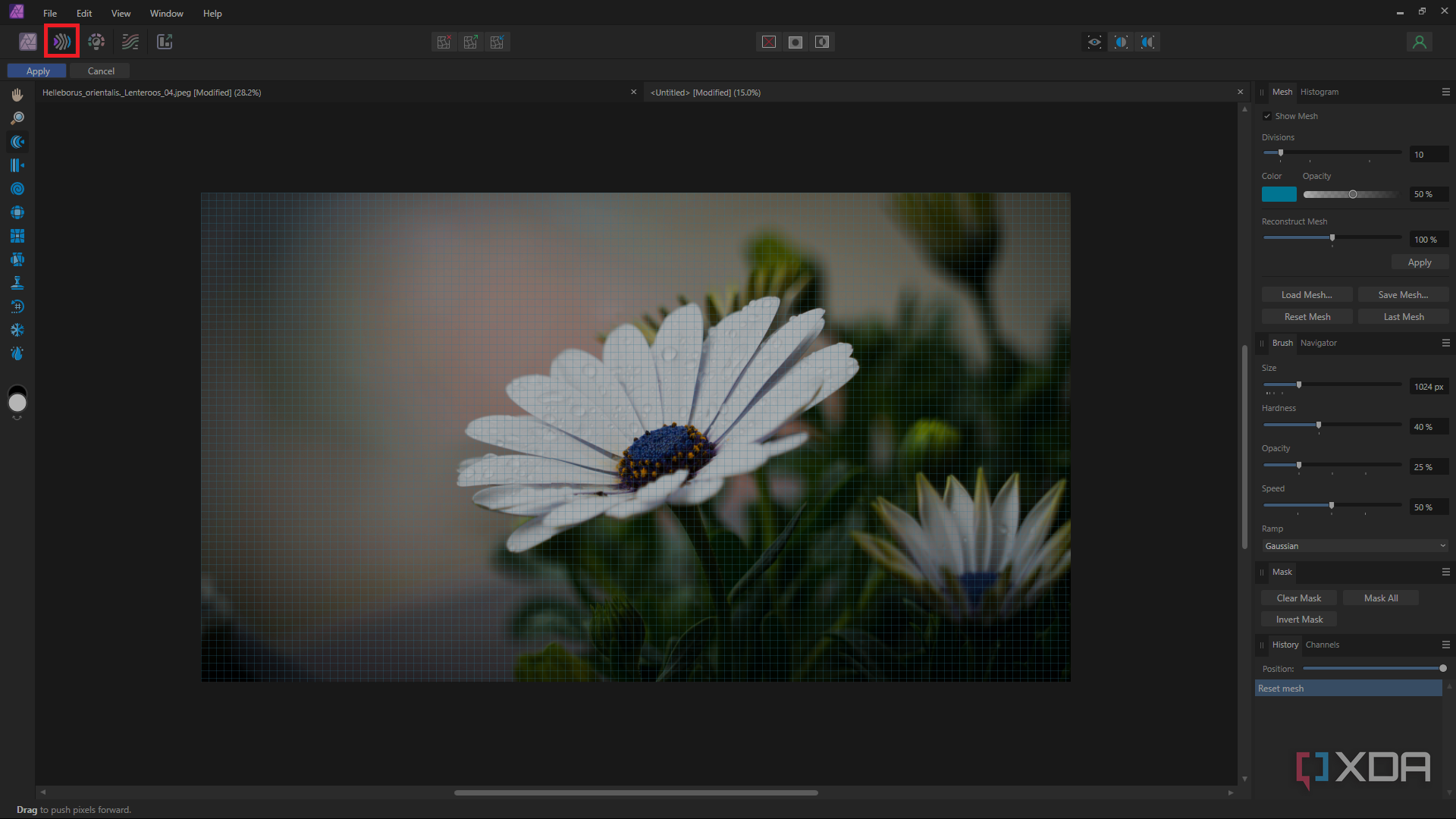
Task: Open the mesh Color swatch
Action: (1279, 194)
